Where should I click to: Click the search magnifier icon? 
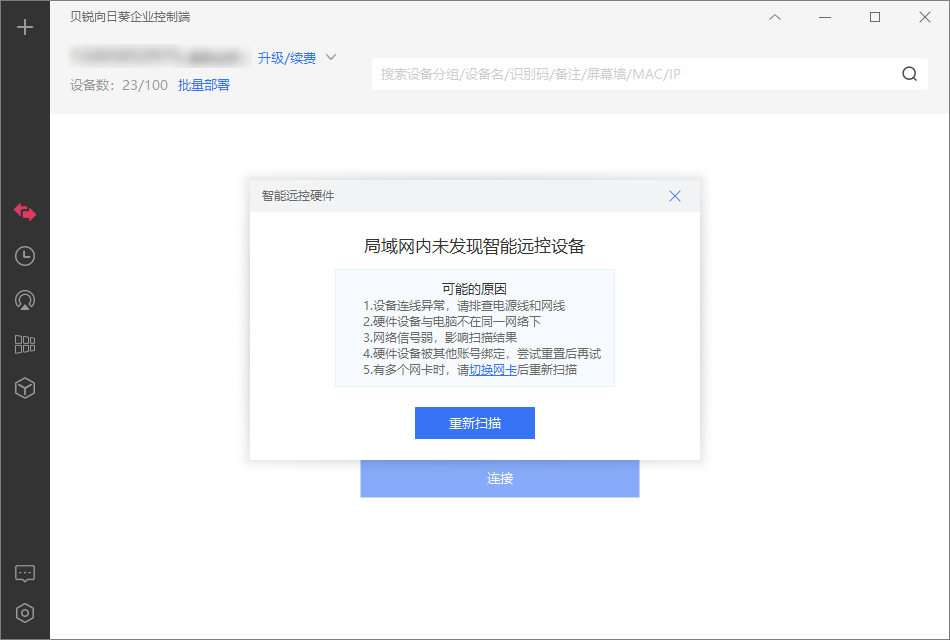tap(909, 74)
